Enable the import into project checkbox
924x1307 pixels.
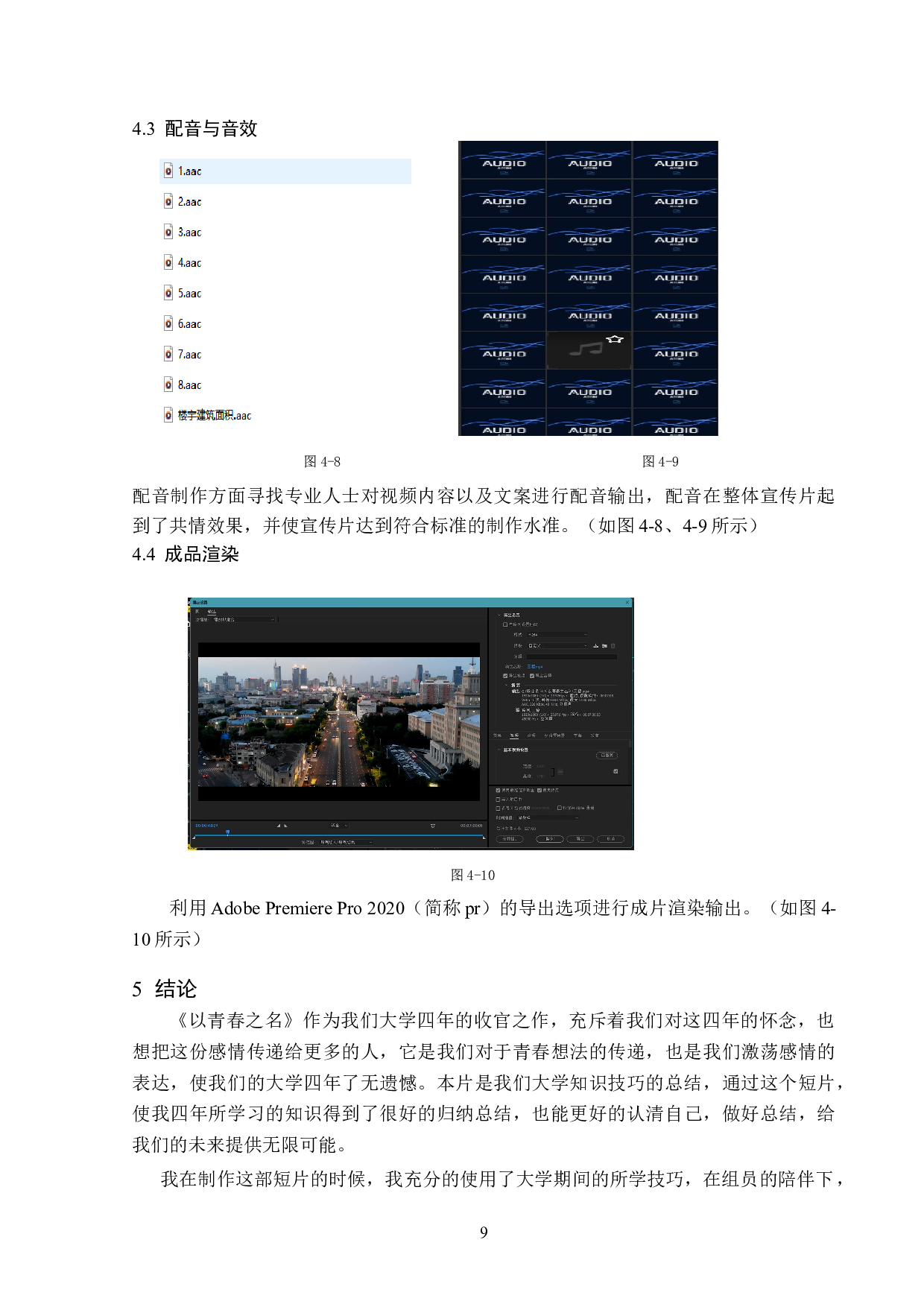499,799
